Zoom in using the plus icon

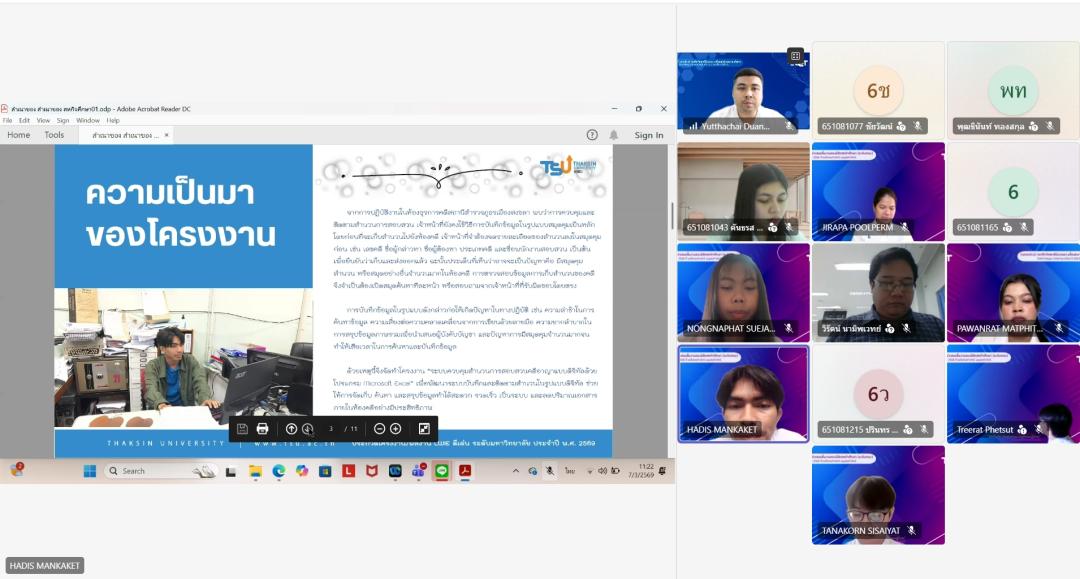[395, 428]
